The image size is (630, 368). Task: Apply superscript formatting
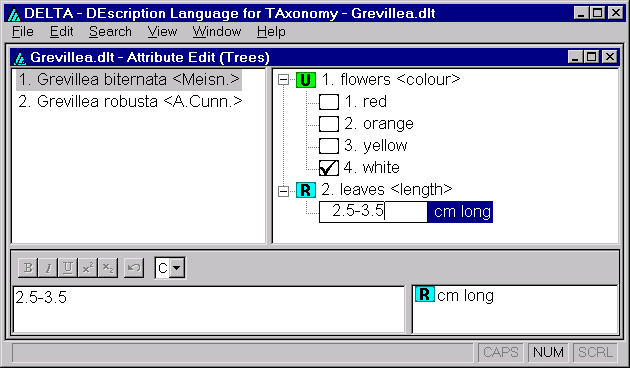point(88,268)
